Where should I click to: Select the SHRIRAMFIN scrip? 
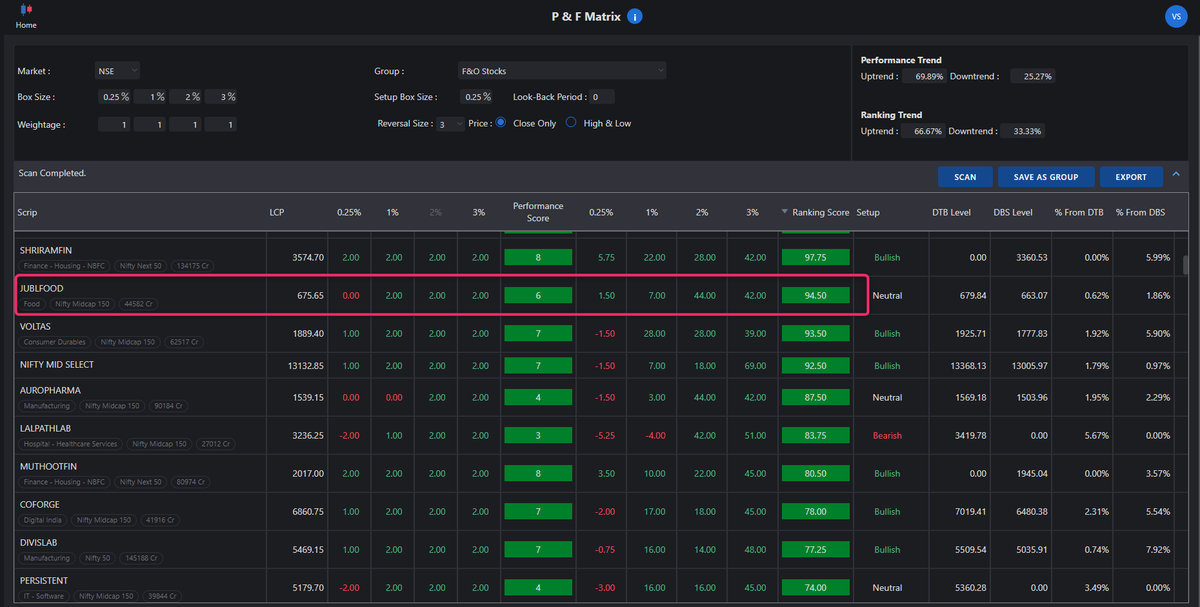(x=46, y=250)
